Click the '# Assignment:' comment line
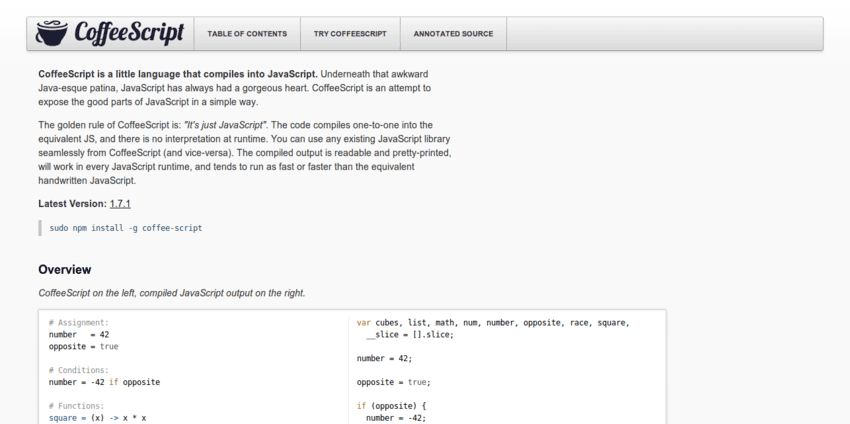This screenshot has height=424, width=850. (x=79, y=323)
